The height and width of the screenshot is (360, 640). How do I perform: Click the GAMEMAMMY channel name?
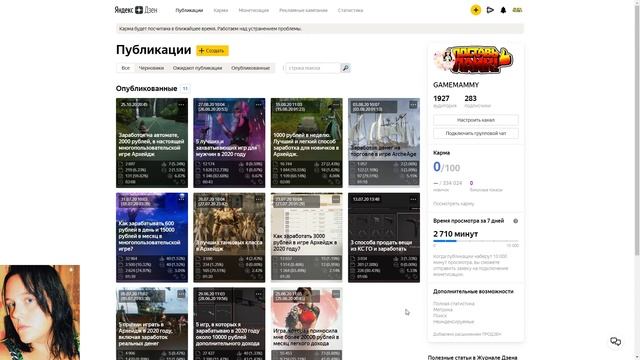(456, 85)
